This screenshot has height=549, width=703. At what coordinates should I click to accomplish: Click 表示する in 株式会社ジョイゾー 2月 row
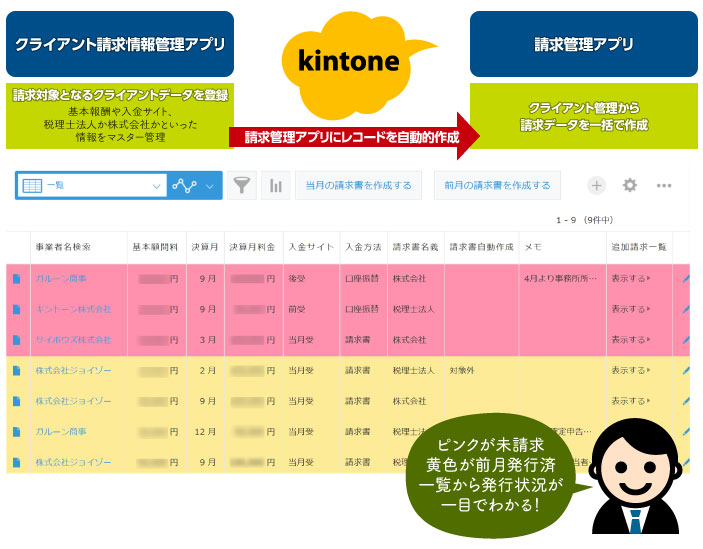point(630,370)
